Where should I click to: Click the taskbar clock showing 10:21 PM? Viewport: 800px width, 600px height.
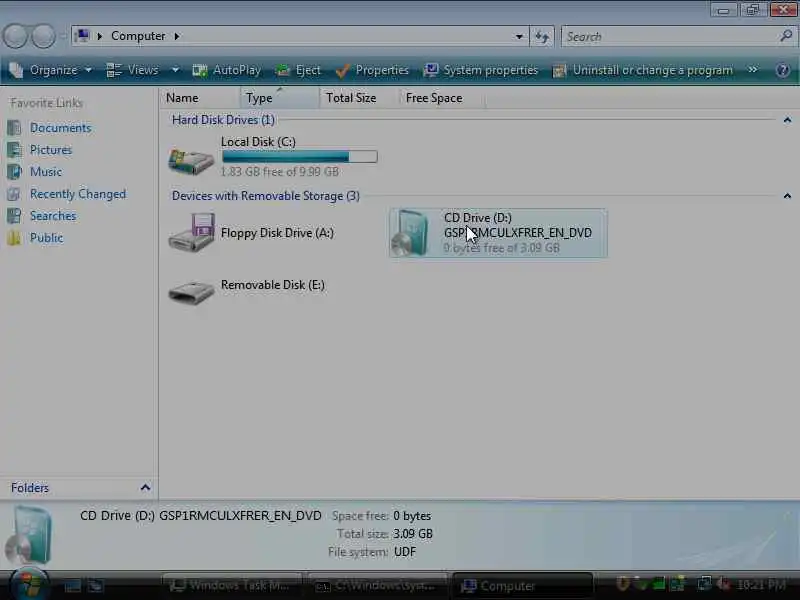pyautogui.click(x=761, y=585)
